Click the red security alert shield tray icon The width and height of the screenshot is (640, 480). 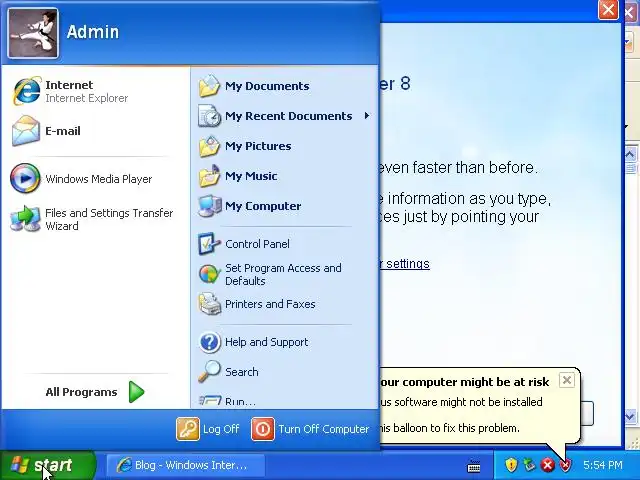tap(565, 464)
